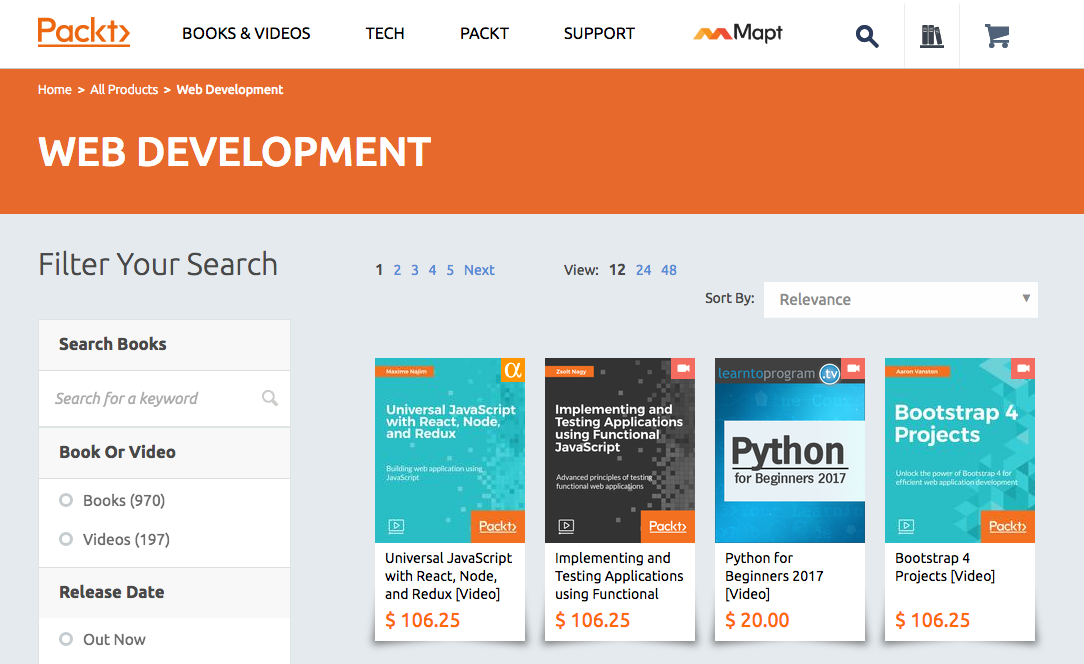
Task: Open the library books icon
Action: tap(931, 35)
